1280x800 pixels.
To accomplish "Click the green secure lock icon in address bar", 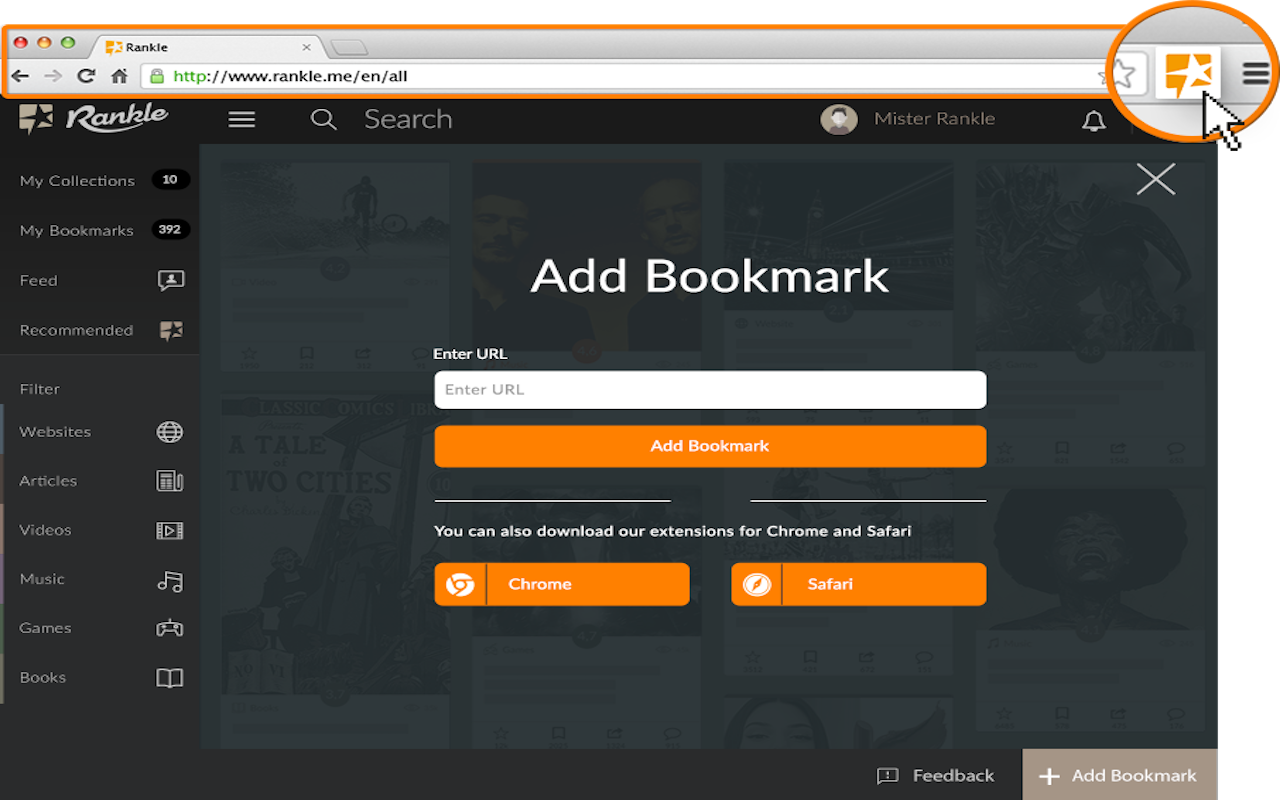I will 157,76.
